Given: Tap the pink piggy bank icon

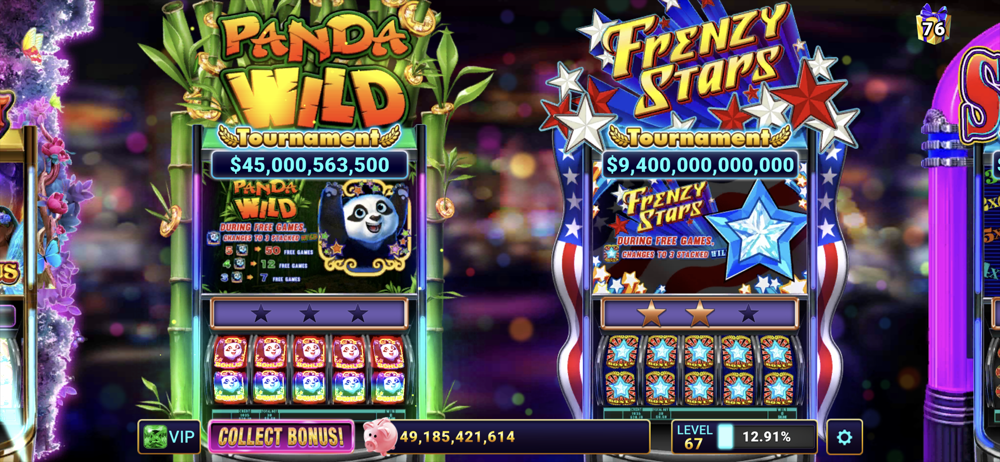Looking at the screenshot, I should coord(379,437).
